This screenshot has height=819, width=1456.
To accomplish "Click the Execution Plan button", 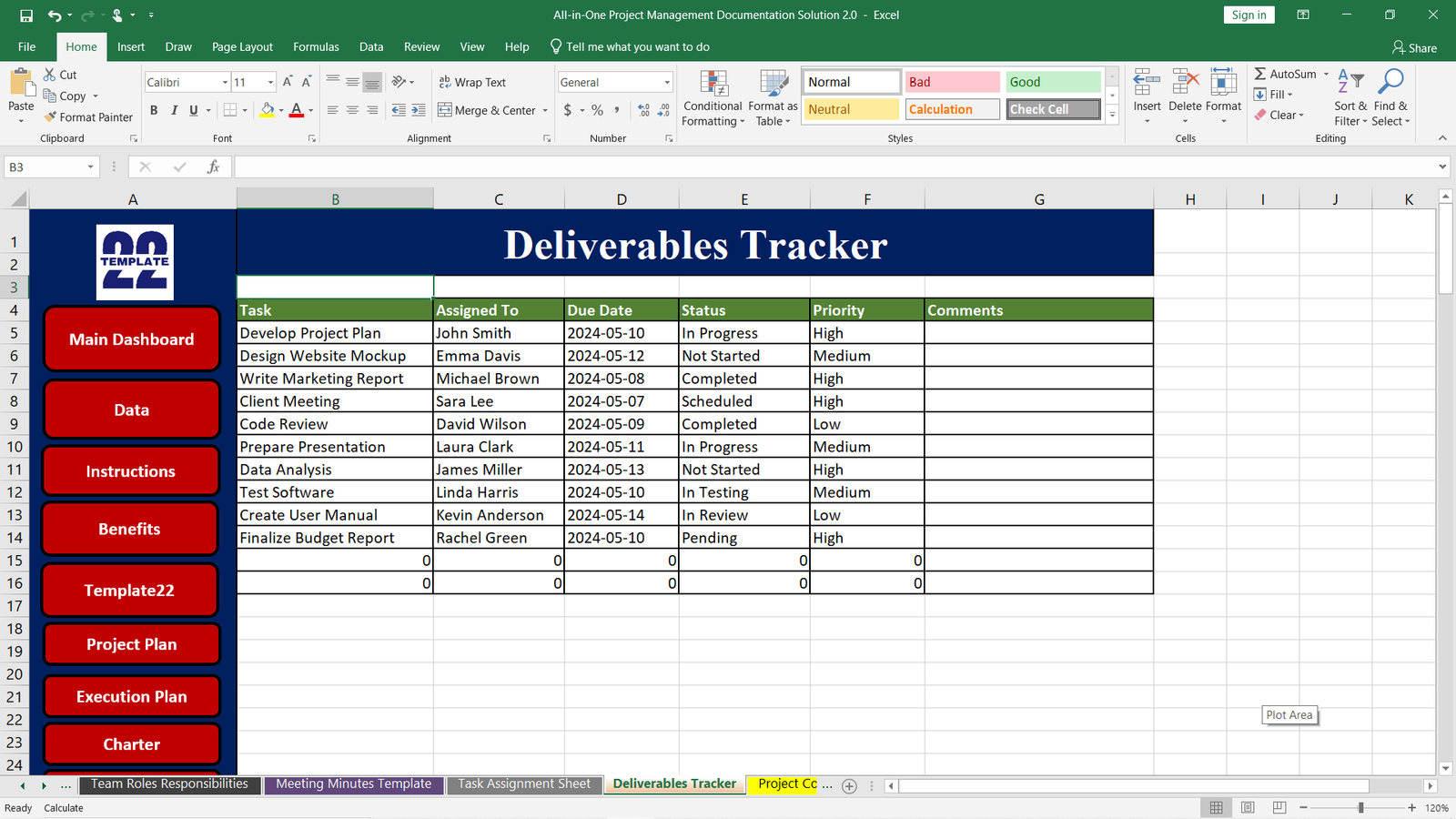I will click(x=132, y=696).
